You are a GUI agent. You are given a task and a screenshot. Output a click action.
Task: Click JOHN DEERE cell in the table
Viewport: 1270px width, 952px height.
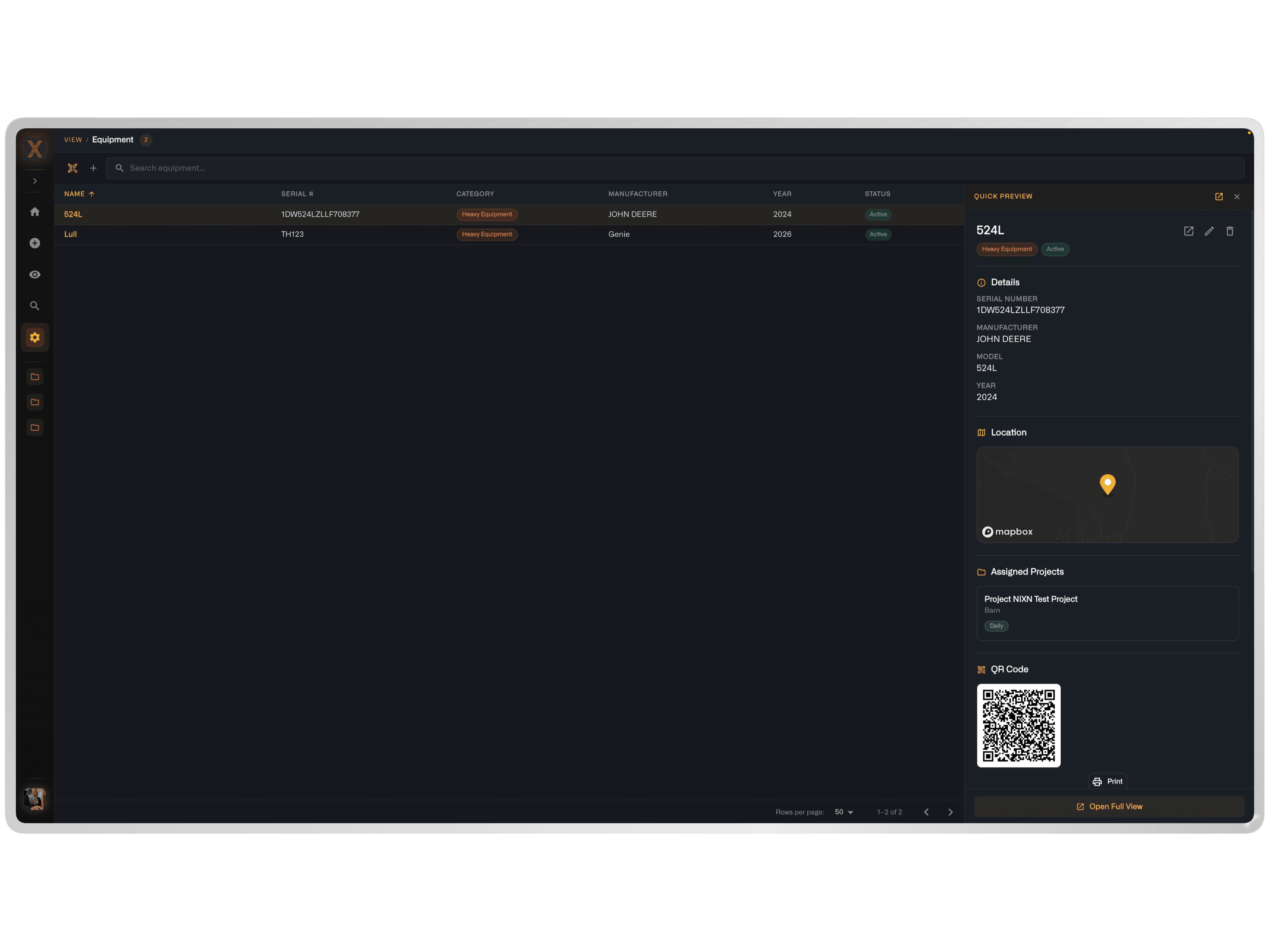tap(633, 214)
